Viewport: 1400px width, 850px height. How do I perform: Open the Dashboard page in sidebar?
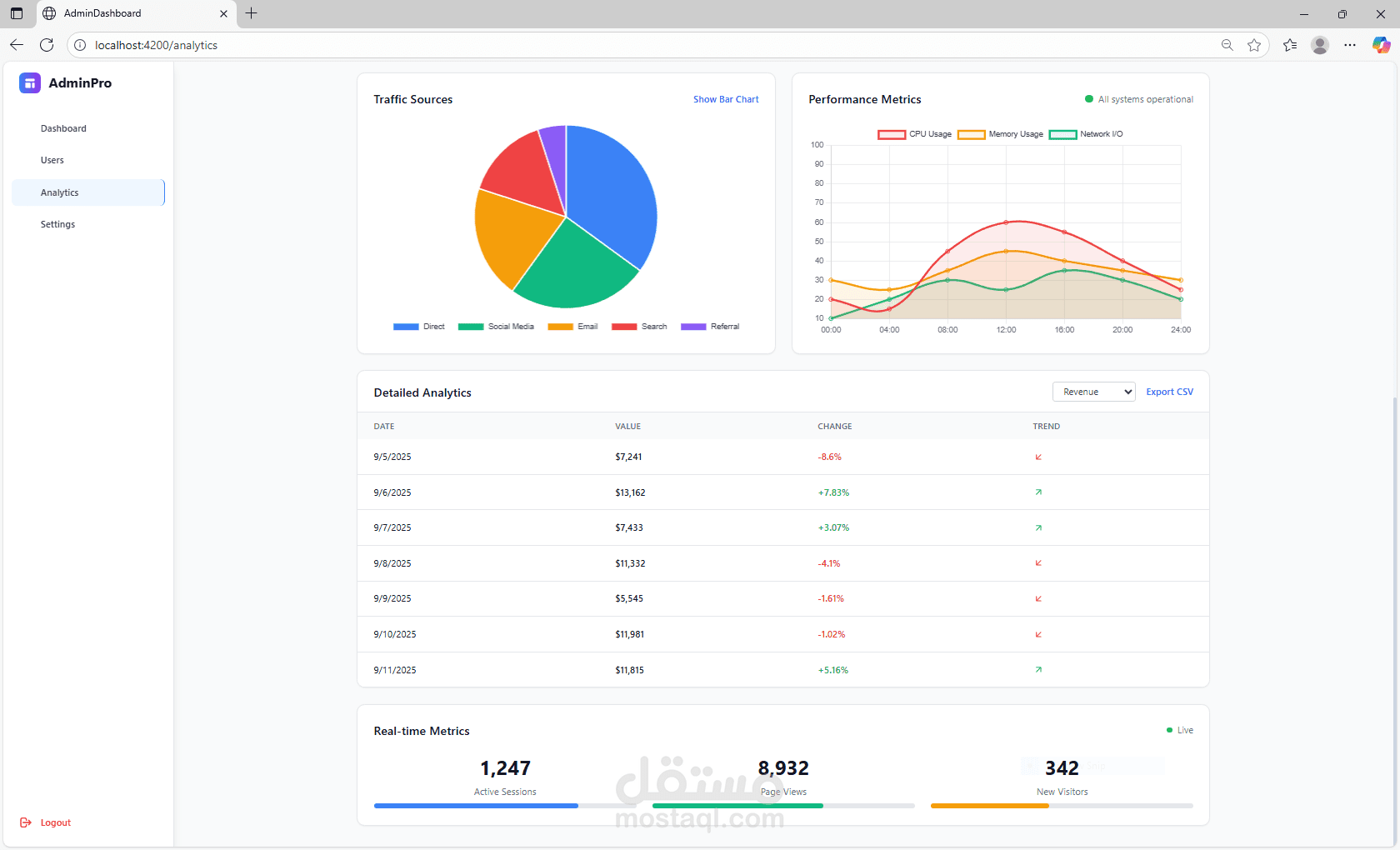(63, 128)
